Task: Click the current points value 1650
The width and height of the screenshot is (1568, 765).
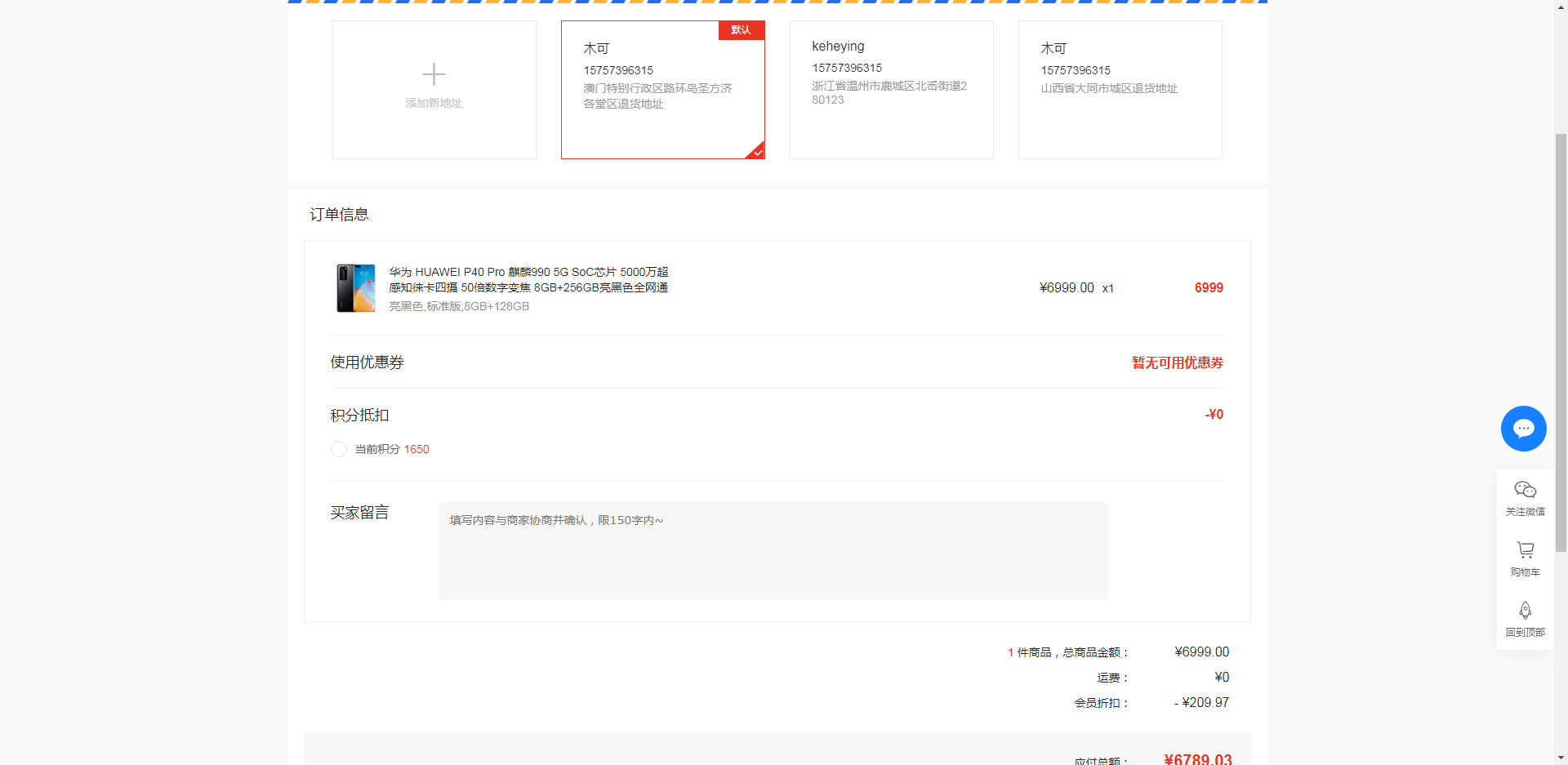Action: point(416,449)
